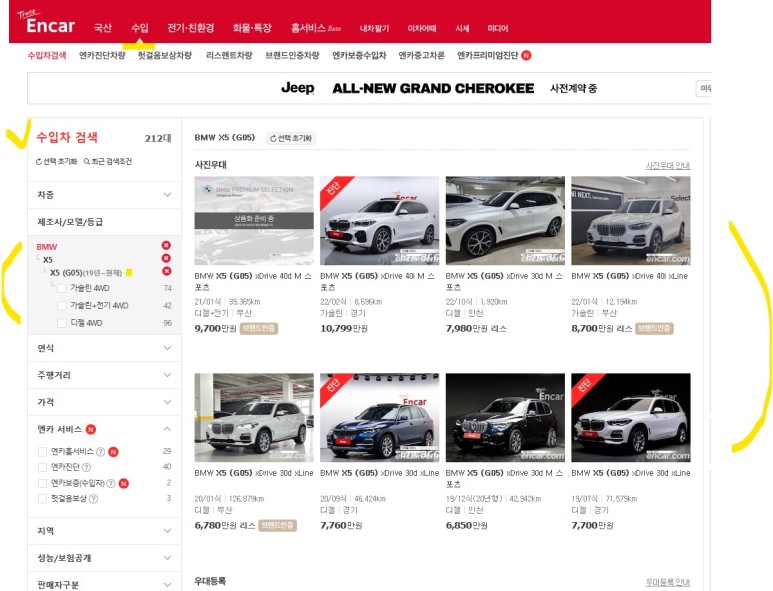The height and width of the screenshot is (591, 773).
Task: Click the Encar logo
Action: click(x=46, y=23)
